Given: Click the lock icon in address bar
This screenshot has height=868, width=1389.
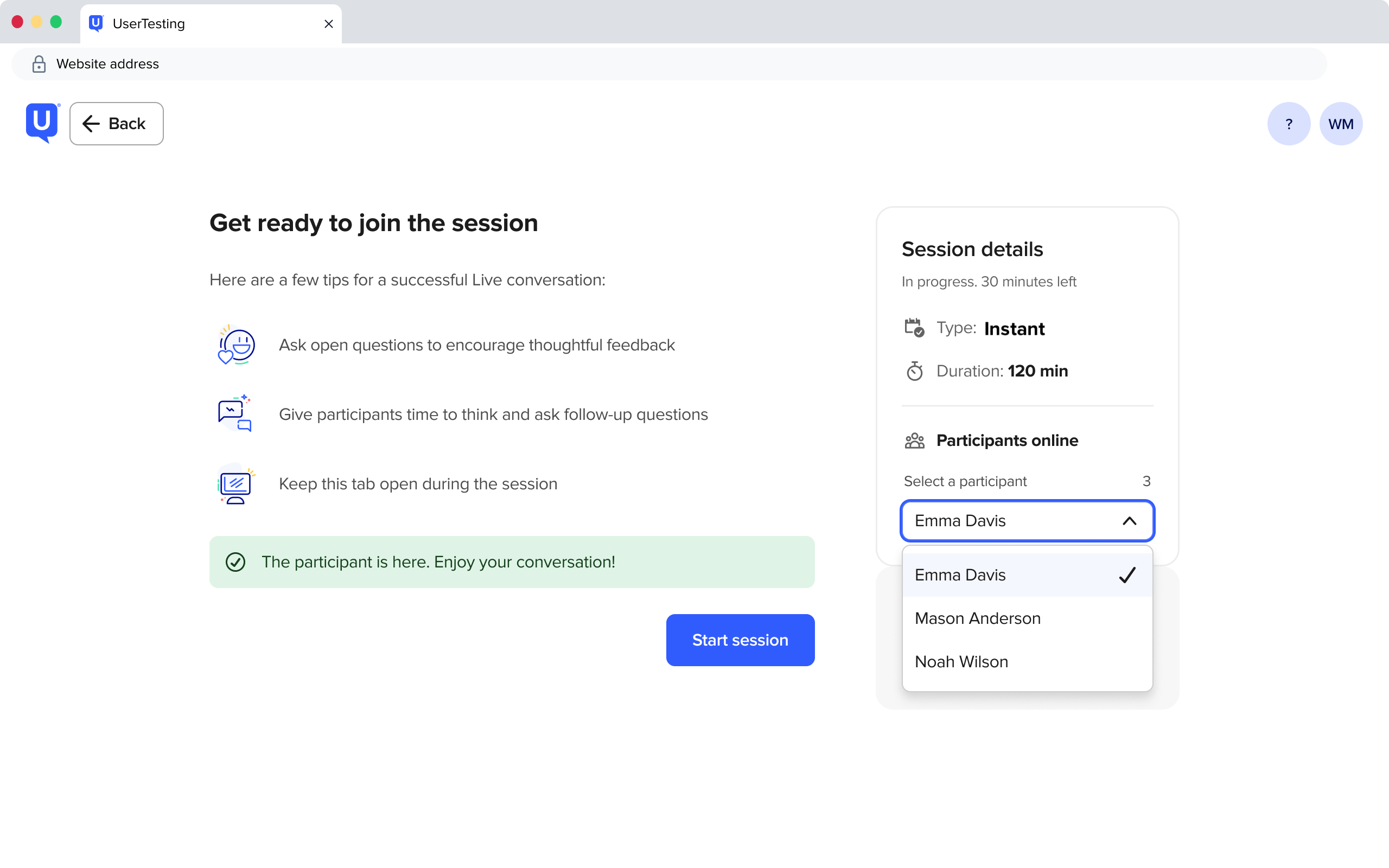Looking at the screenshot, I should click(39, 63).
